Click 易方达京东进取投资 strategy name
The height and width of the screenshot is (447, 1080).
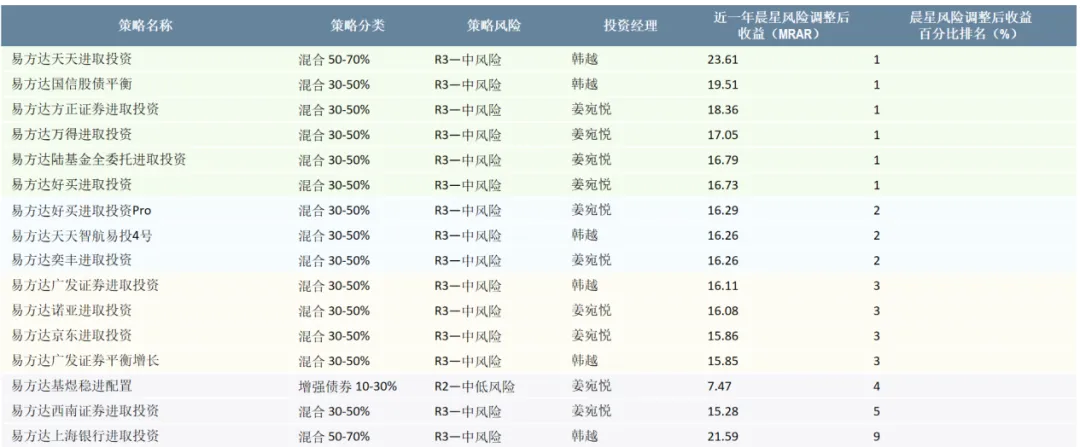click(71, 335)
